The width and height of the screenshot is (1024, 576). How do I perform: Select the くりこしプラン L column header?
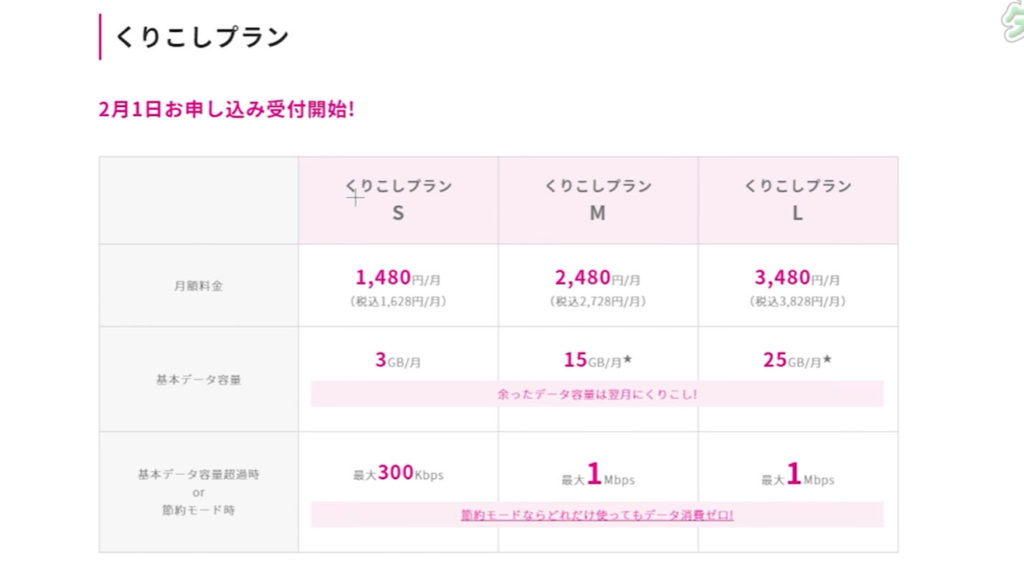tap(797, 199)
